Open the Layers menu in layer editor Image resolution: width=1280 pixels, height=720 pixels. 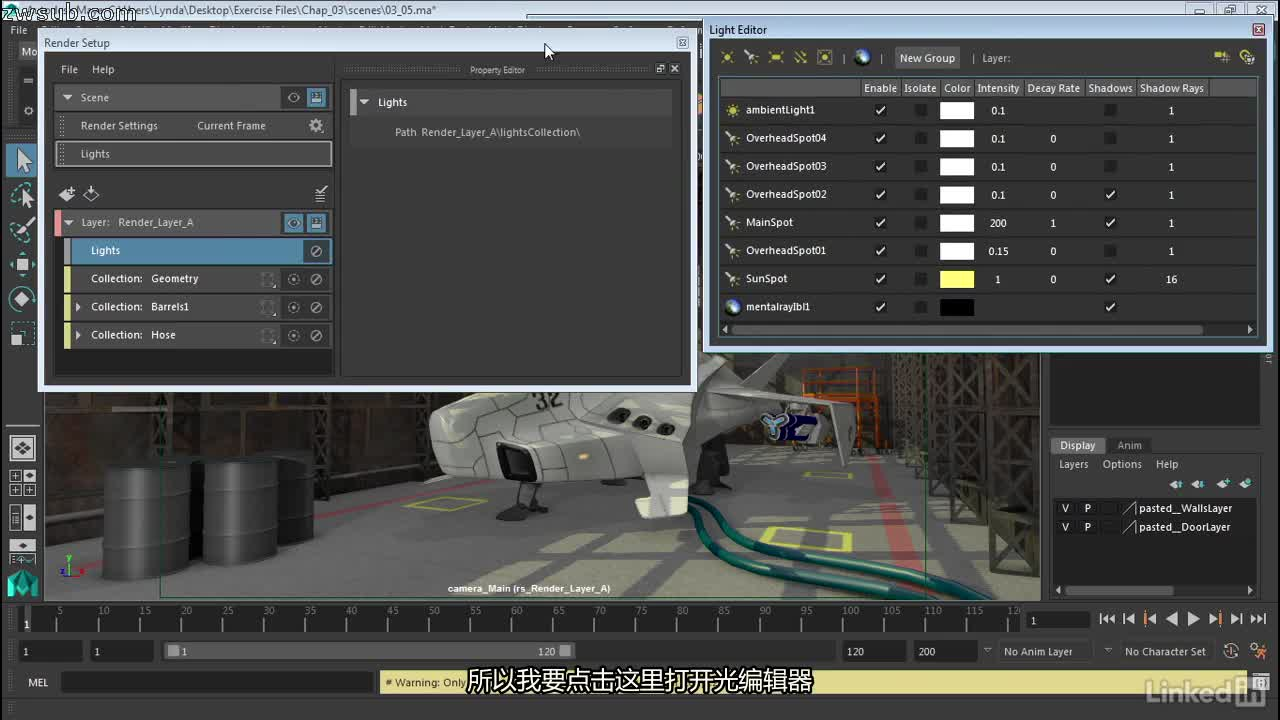[x=1073, y=464]
